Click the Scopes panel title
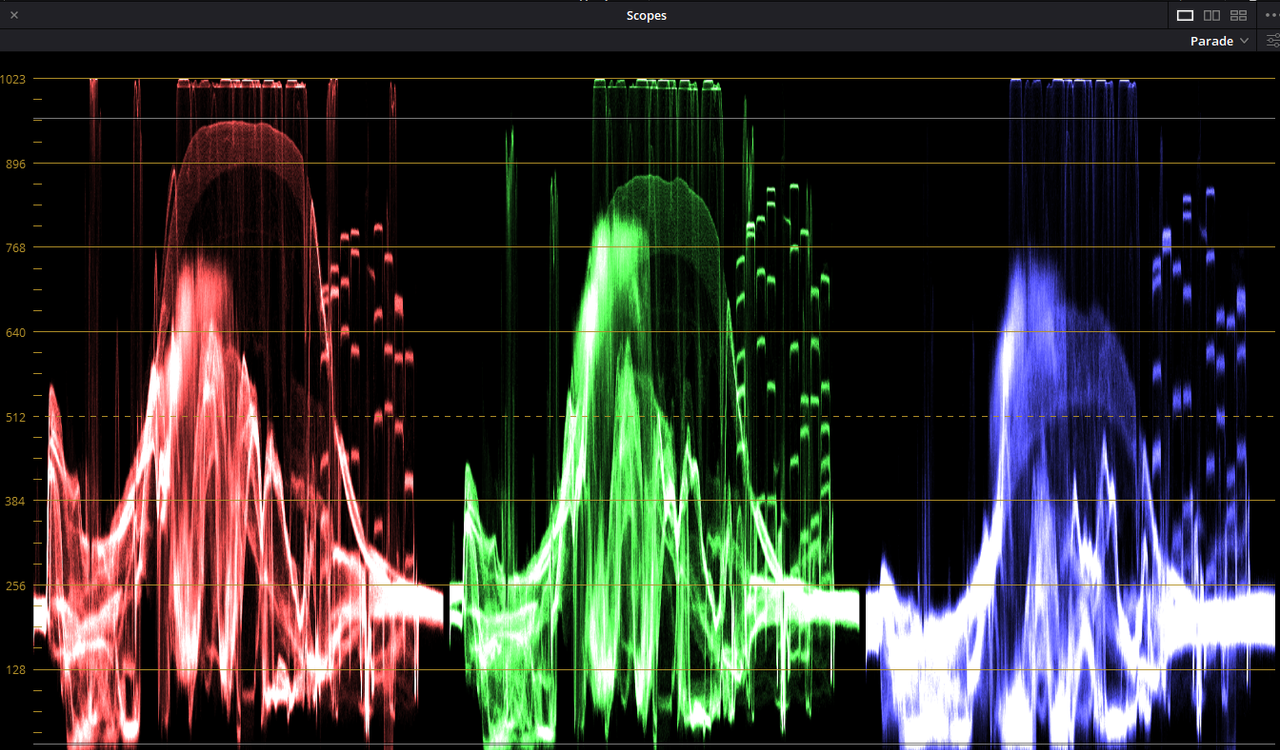 [646, 15]
